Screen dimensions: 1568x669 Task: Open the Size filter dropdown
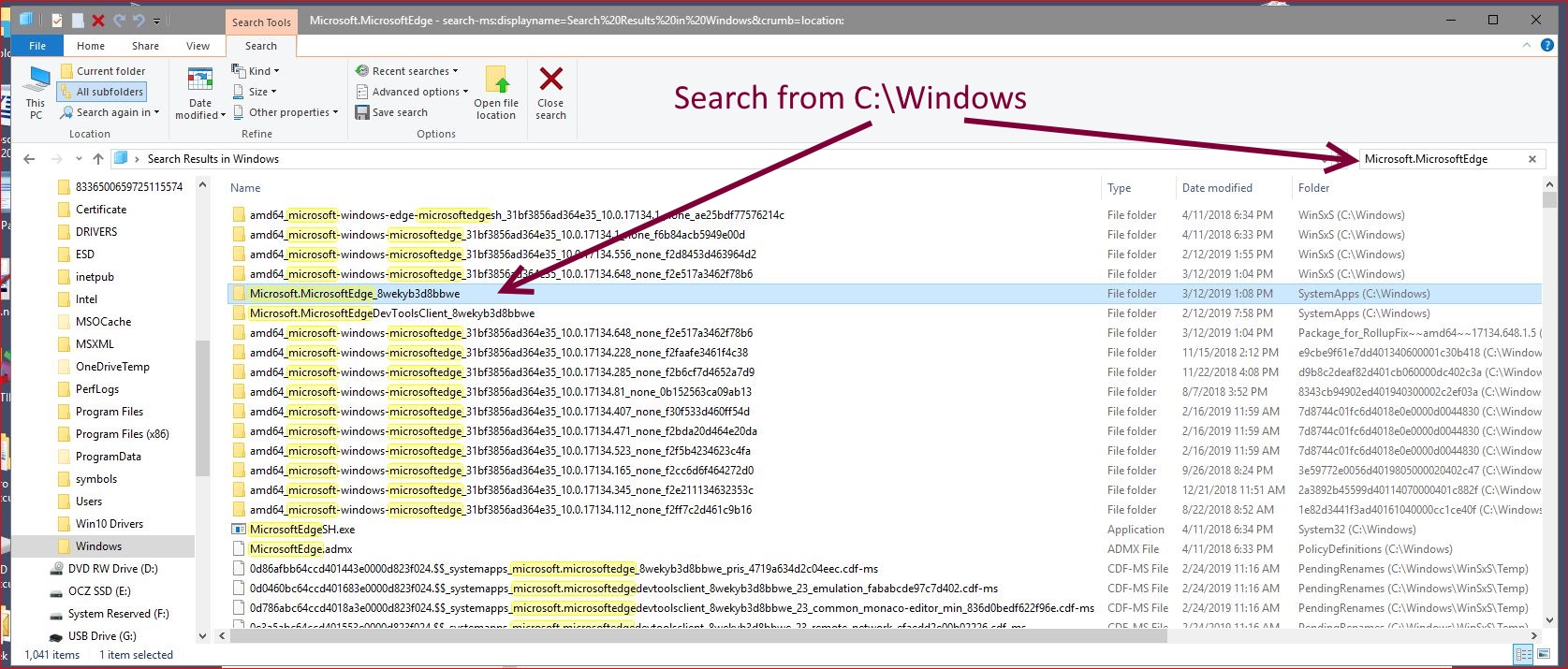point(254,92)
